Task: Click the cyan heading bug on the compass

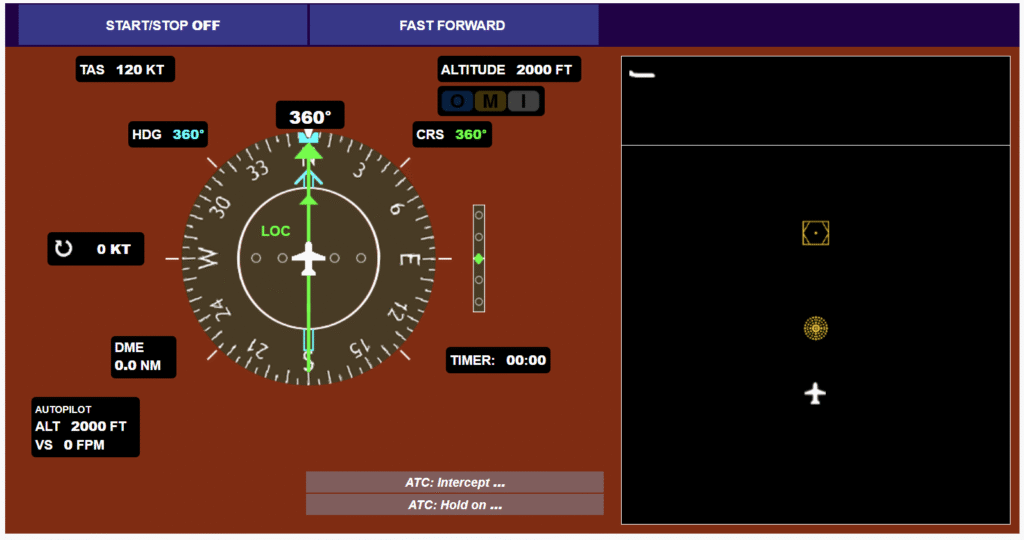Action: [x=309, y=179]
